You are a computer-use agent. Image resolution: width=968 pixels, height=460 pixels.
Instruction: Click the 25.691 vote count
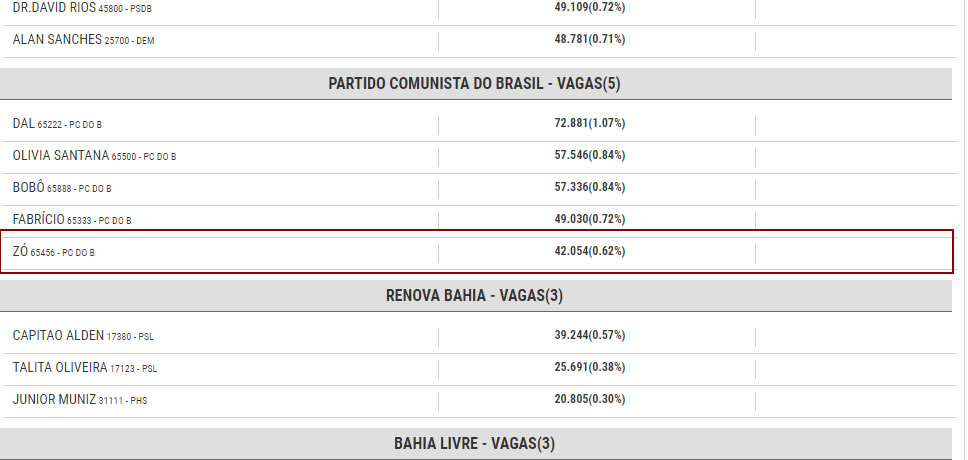tap(590, 367)
